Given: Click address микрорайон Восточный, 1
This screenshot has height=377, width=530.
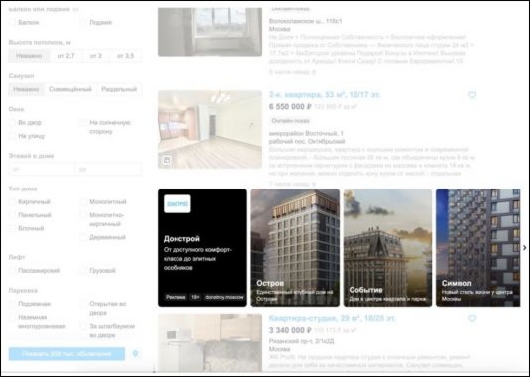Looking at the screenshot, I should (x=306, y=134).
